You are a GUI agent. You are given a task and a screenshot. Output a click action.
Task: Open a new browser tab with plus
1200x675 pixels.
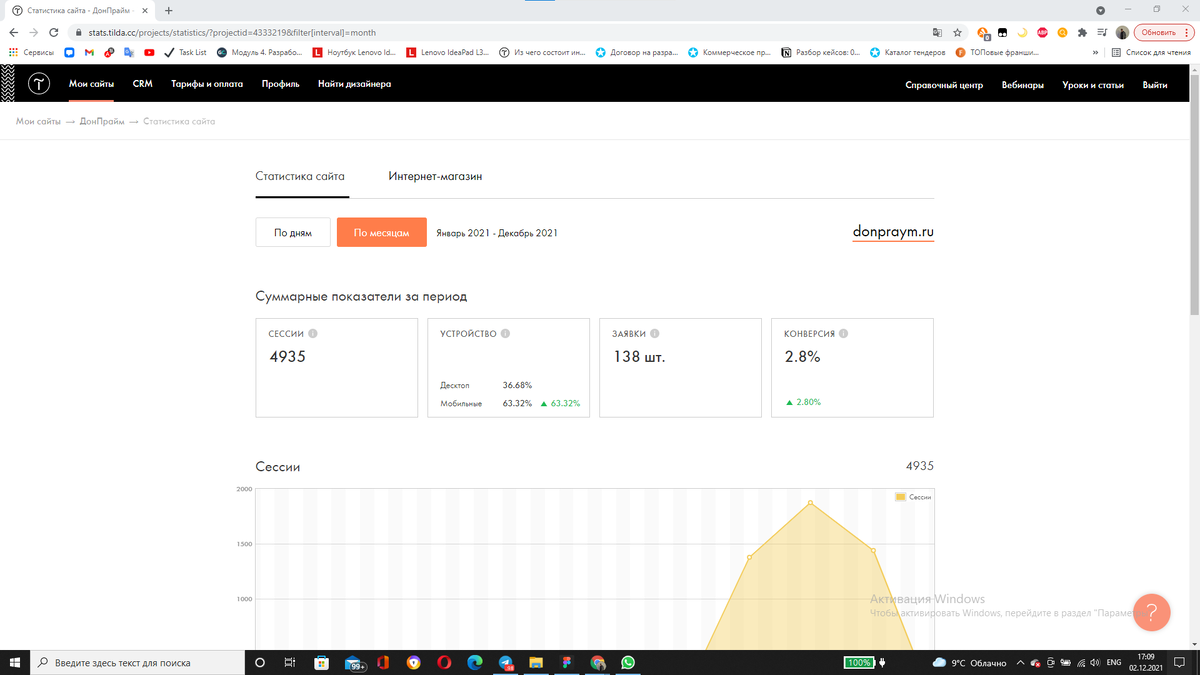[168, 10]
